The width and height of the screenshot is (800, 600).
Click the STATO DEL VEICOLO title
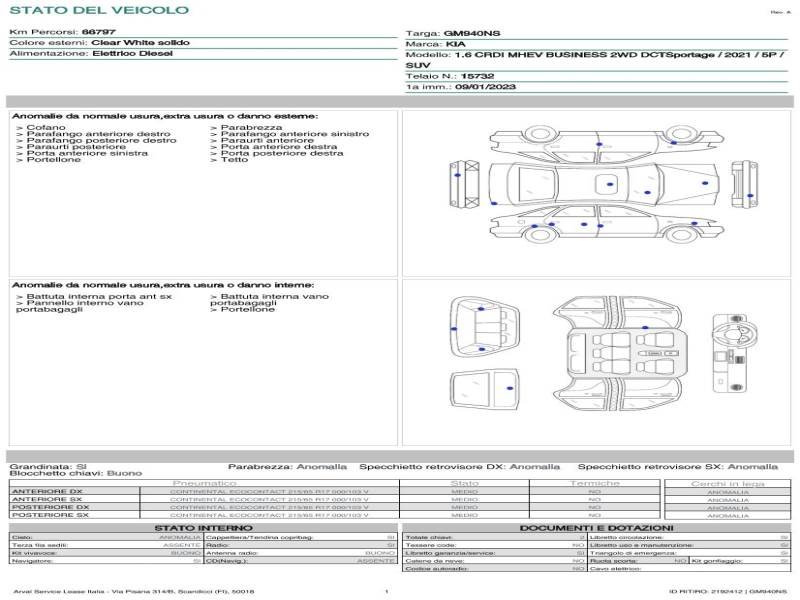(99, 10)
